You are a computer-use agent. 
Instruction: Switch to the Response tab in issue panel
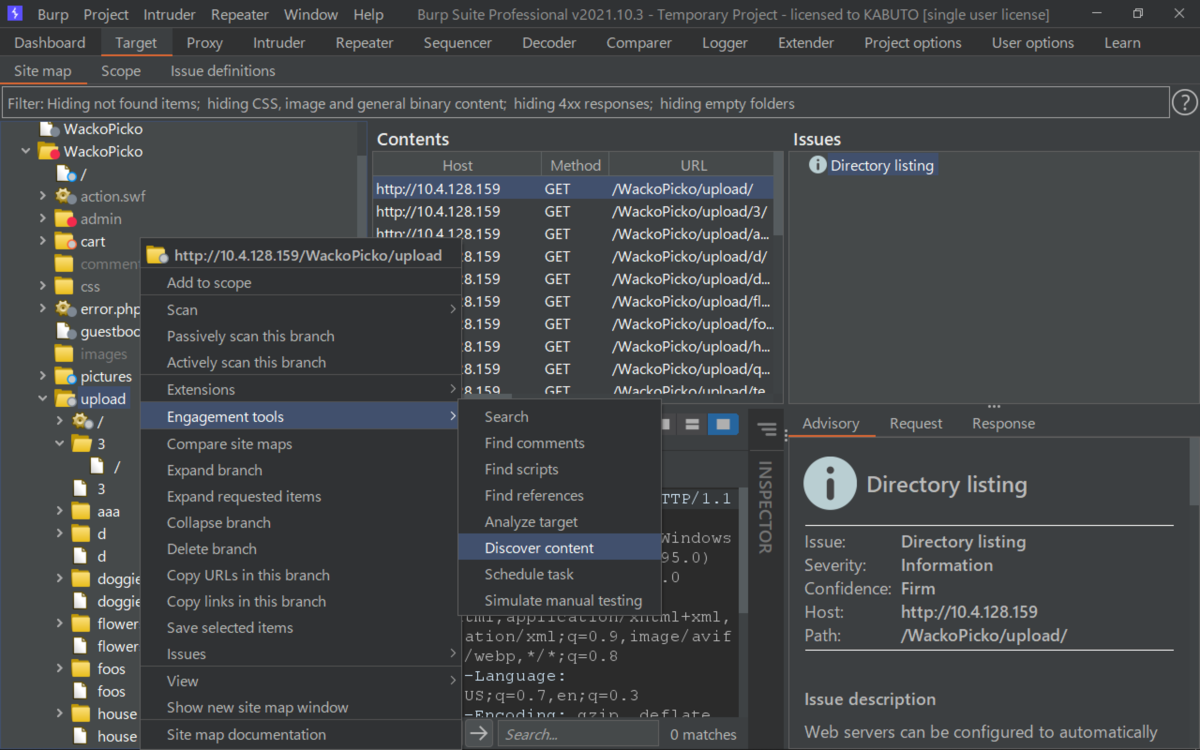(x=1003, y=423)
